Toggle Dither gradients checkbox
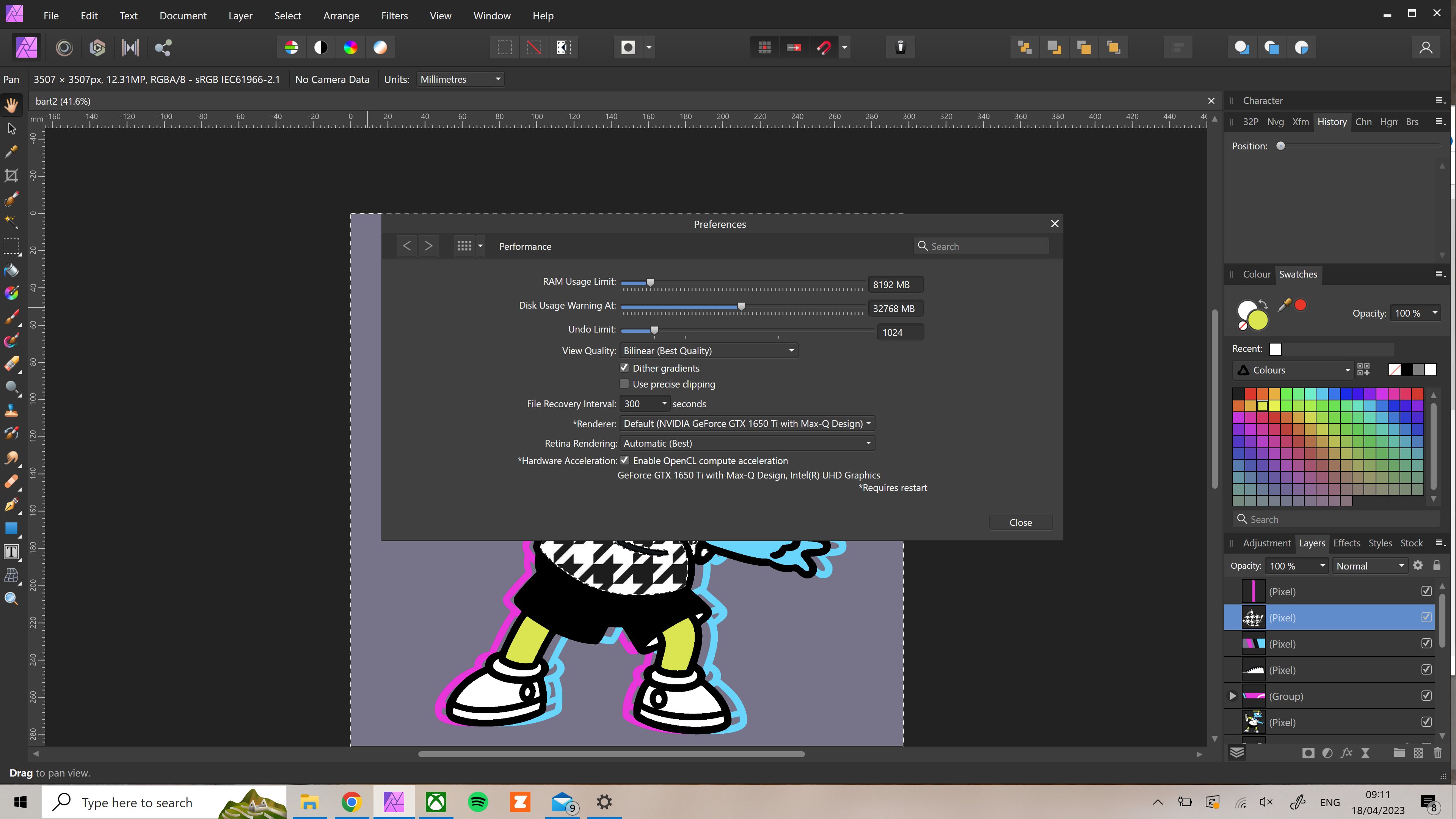 coord(624,368)
